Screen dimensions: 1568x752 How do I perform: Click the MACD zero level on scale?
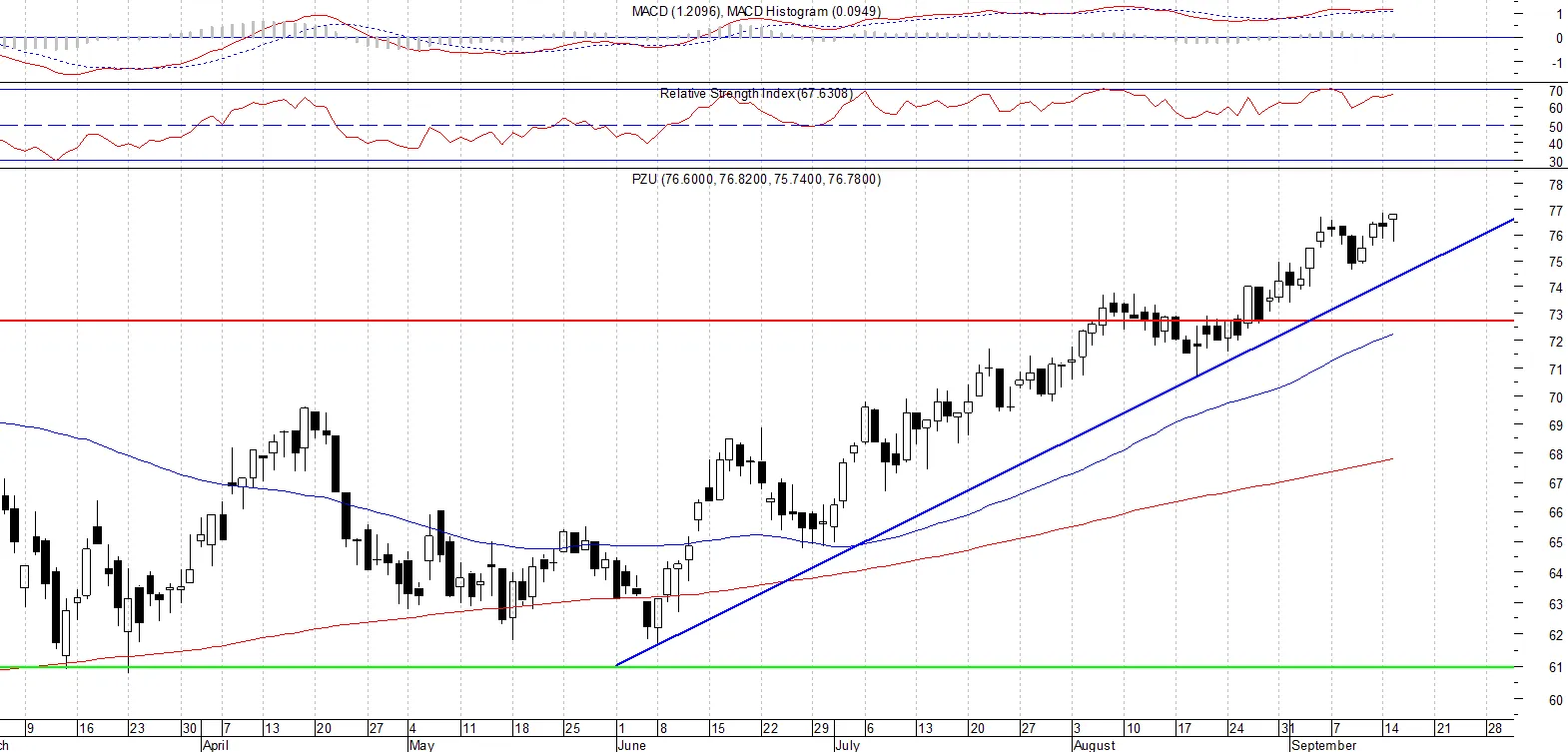pos(1559,39)
